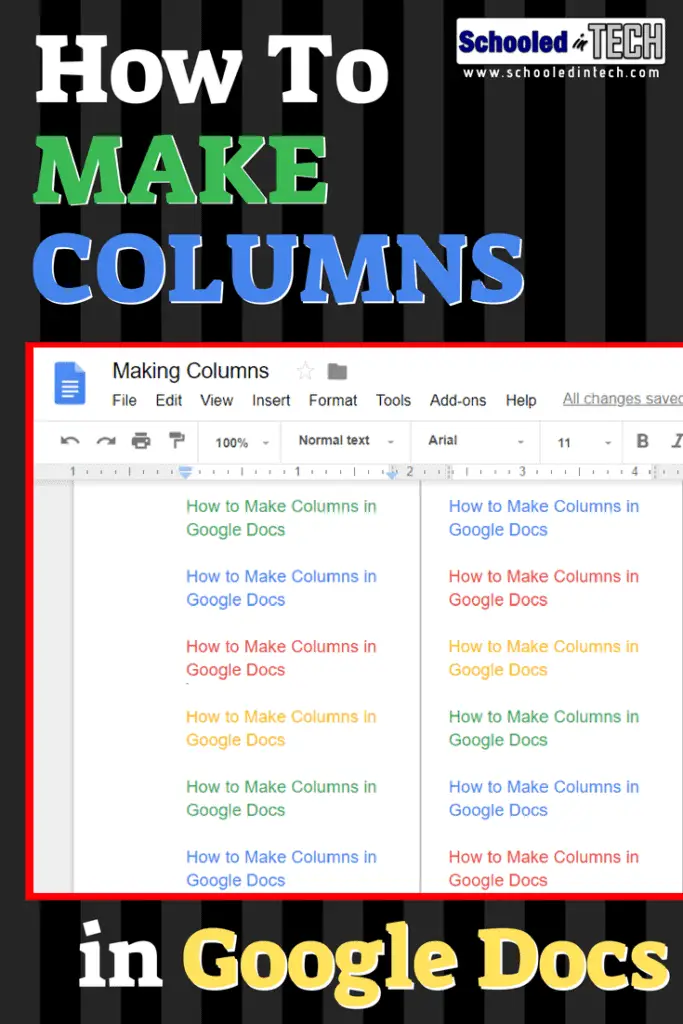Open the Help menu
The width and height of the screenshot is (683, 1024).
tap(521, 400)
